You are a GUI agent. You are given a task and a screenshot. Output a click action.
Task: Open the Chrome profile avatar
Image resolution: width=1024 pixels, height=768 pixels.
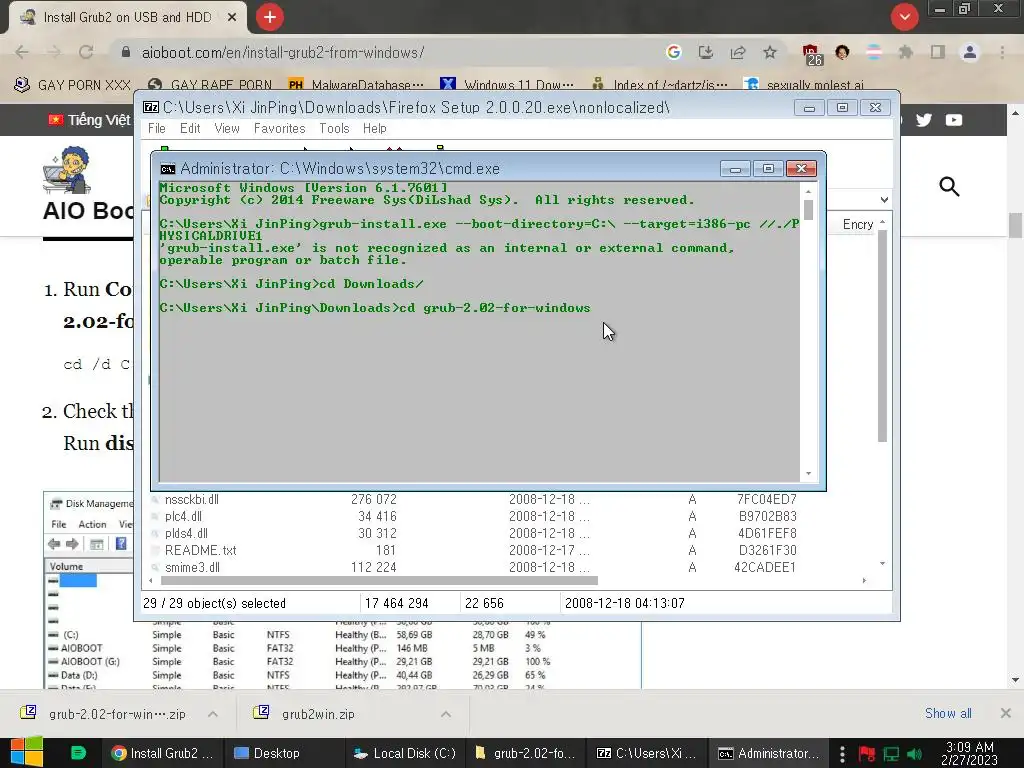(970, 52)
